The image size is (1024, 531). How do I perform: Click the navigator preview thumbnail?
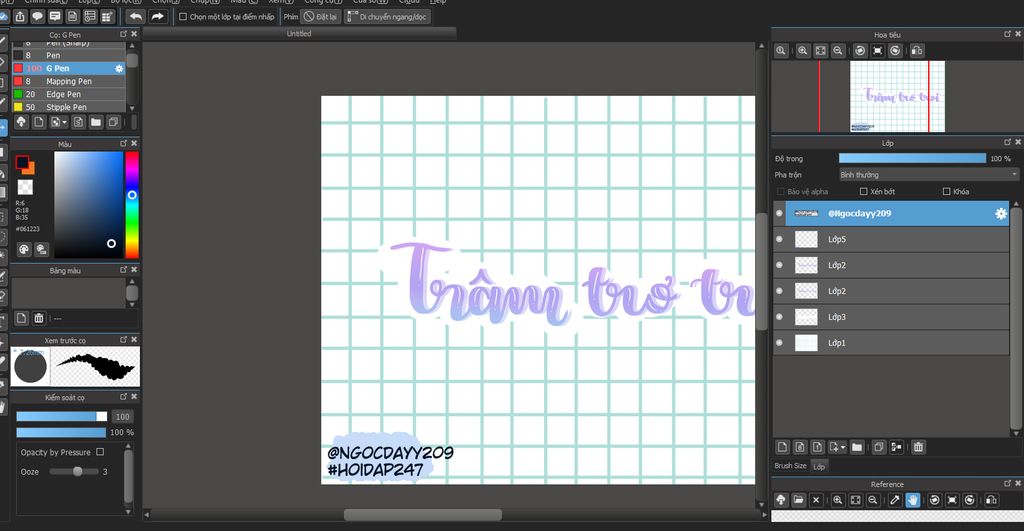click(897, 97)
